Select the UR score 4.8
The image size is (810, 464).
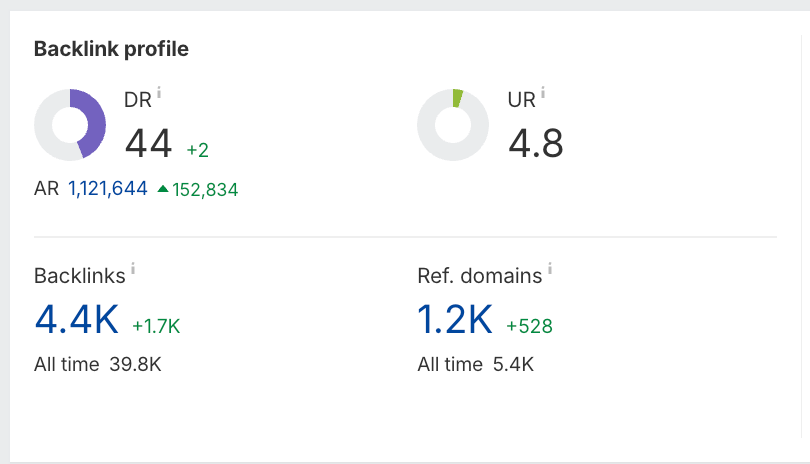point(536,143)
